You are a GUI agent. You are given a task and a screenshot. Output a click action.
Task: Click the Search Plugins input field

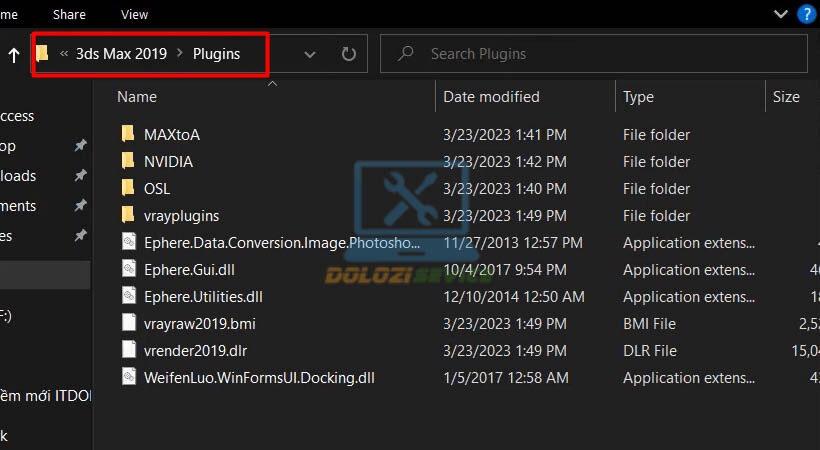[x=594, y=53]
